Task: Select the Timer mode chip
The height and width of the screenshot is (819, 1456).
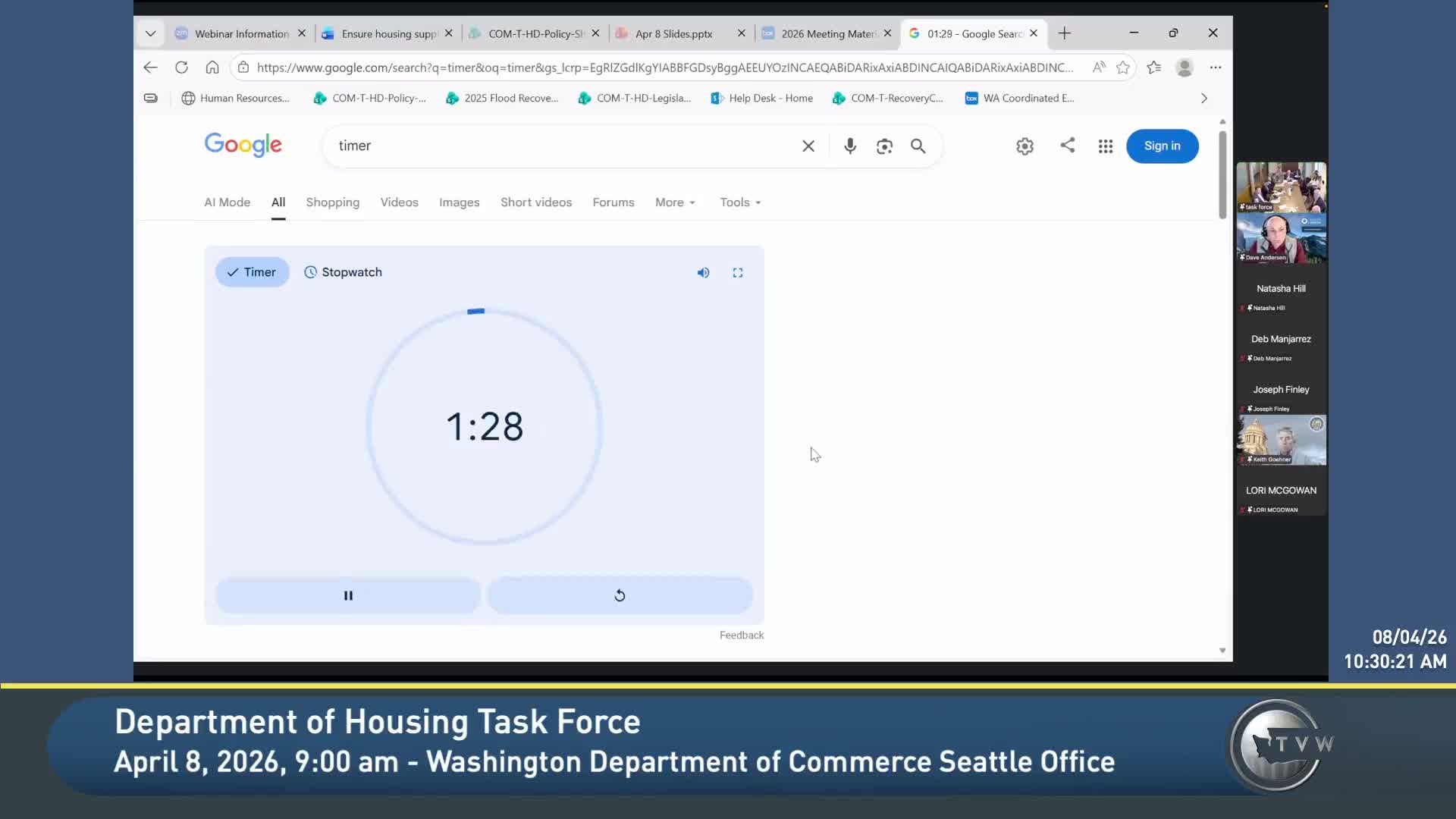Action: point(252,272)
